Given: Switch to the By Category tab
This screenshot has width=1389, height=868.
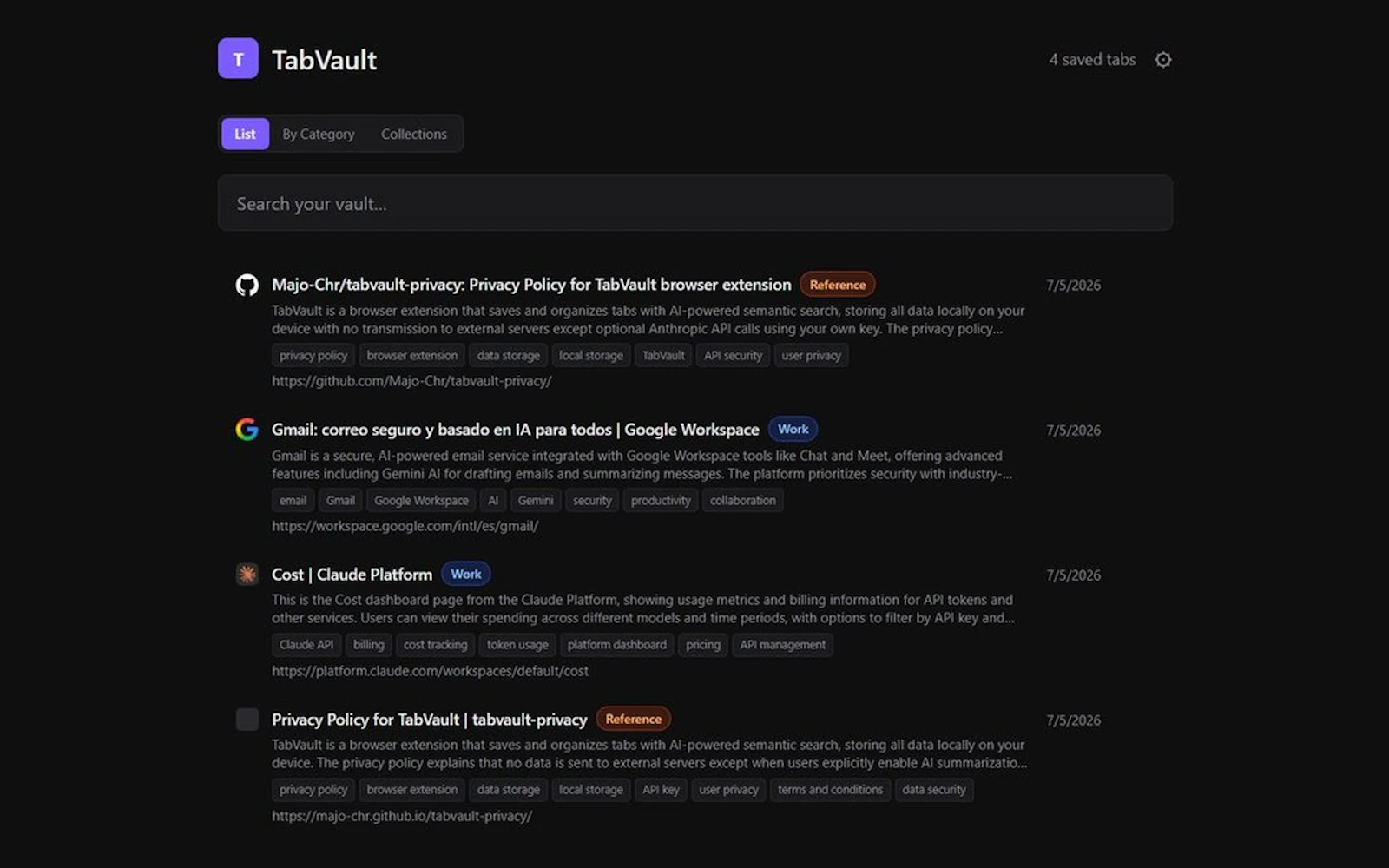Looking at the screenshot, I should (x=319, y=134).
